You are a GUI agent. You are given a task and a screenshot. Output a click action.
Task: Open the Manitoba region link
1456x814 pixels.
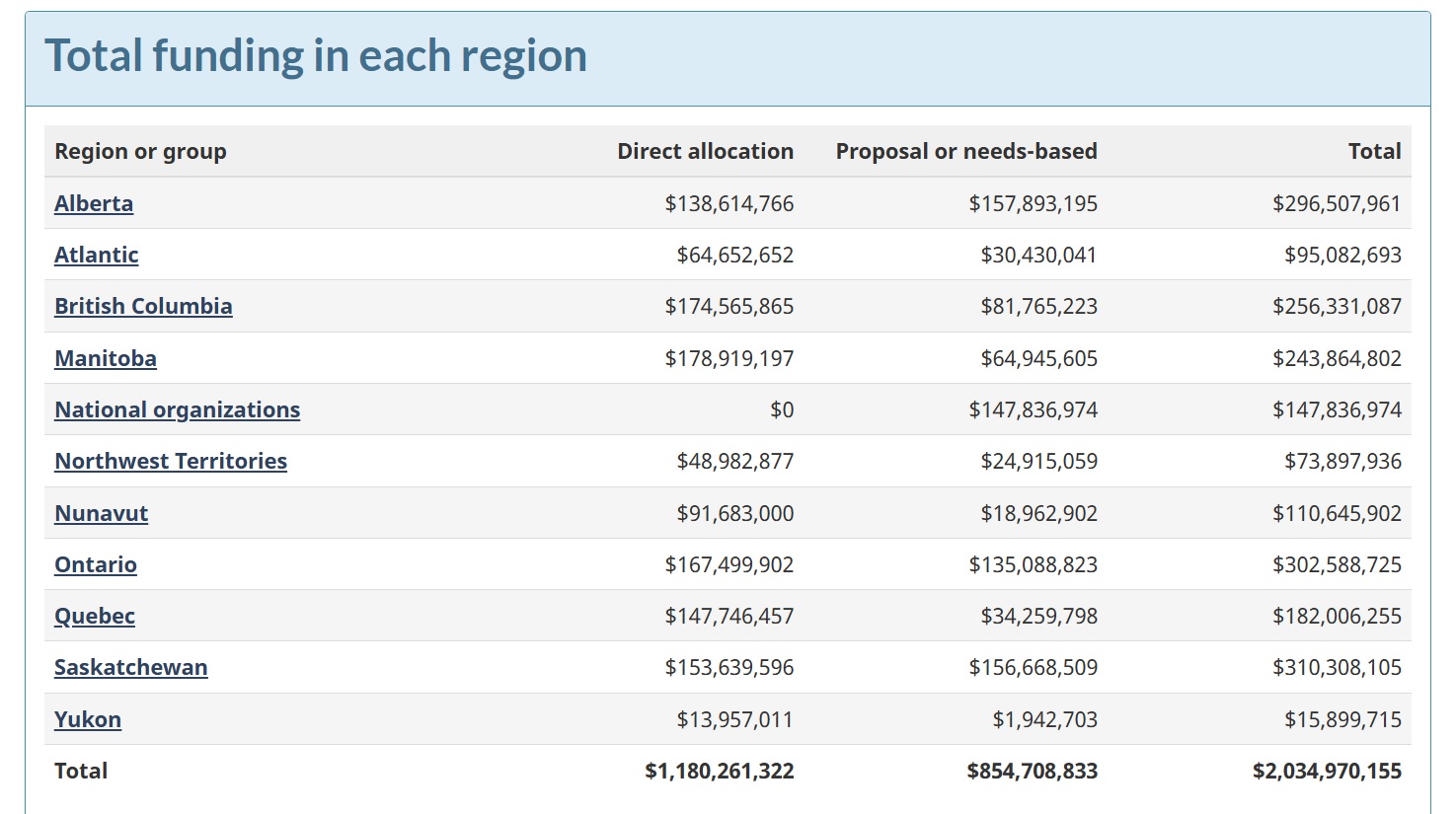click(106, 358)
